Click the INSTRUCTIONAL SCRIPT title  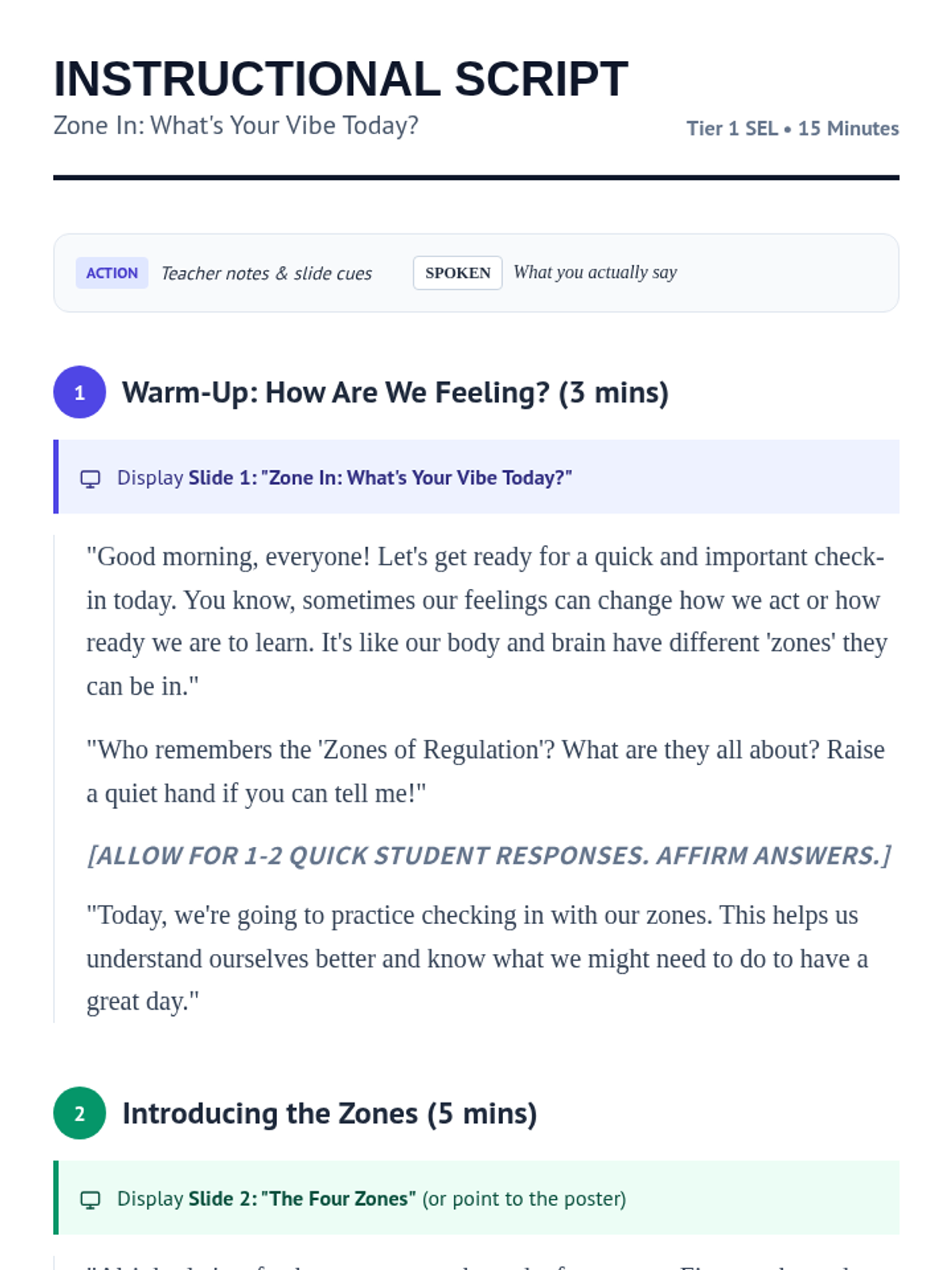pos(341,79)
